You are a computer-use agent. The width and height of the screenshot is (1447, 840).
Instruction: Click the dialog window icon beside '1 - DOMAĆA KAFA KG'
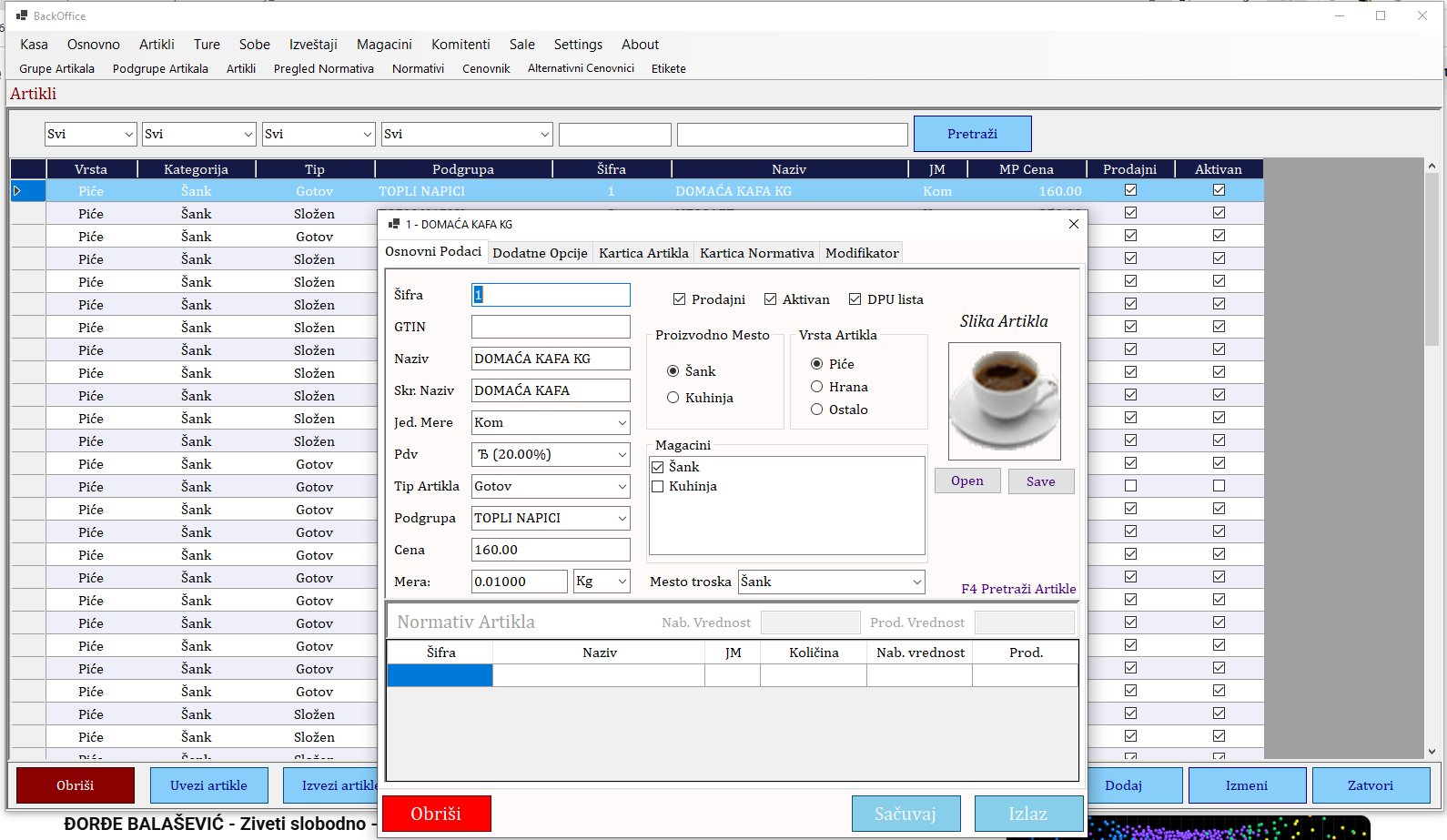pos(394,224)
